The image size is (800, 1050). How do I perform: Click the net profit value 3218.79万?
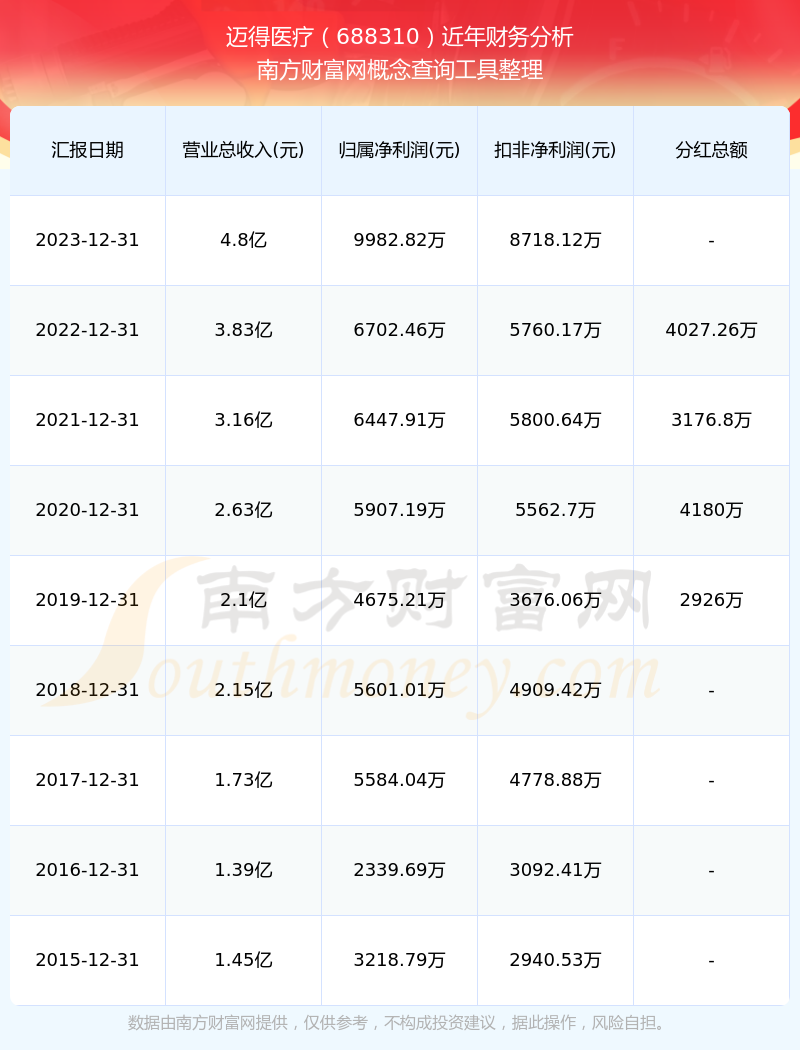point(400,960)
